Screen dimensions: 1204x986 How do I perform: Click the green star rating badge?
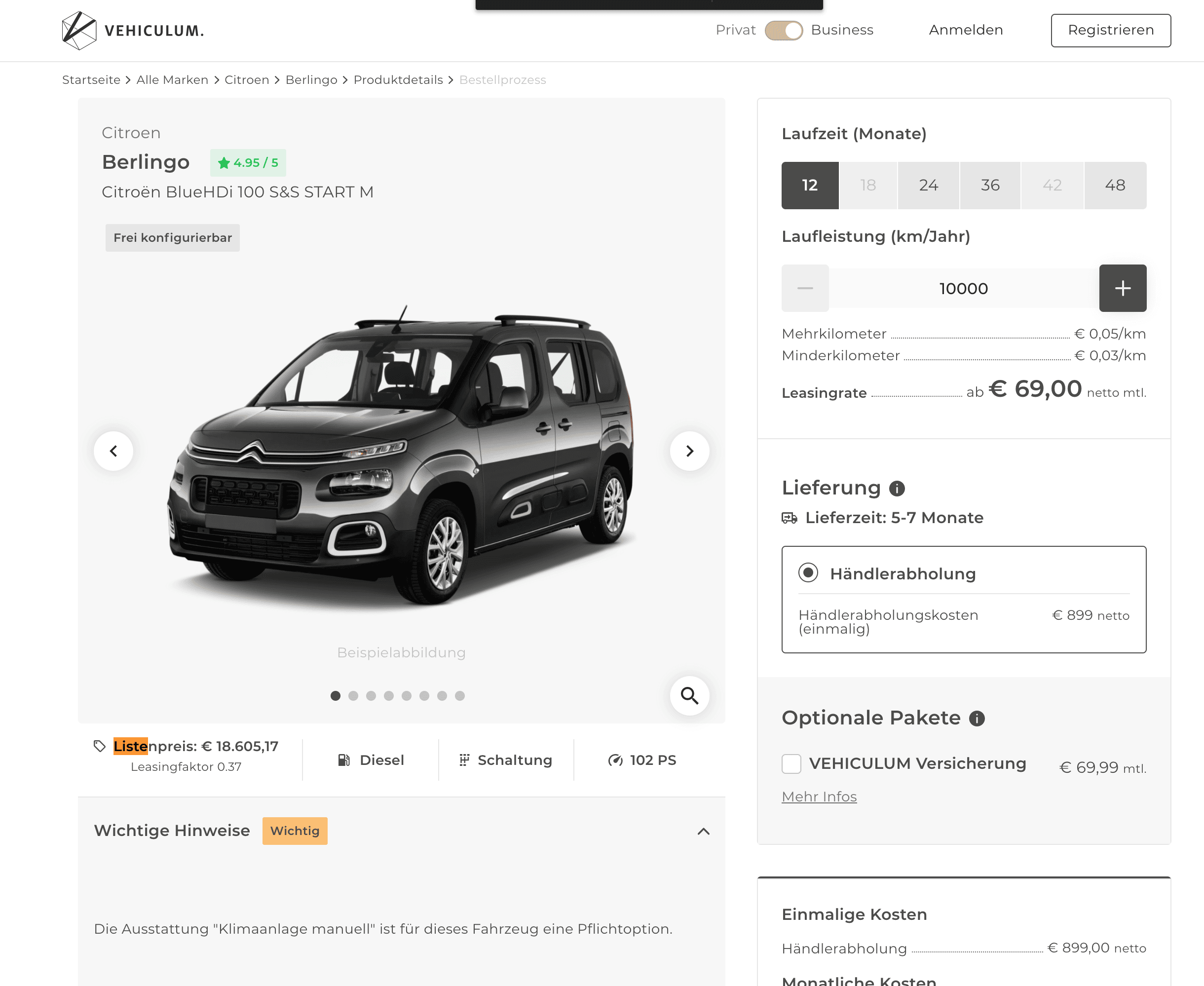pyautogui.click(x=248, y=163)
